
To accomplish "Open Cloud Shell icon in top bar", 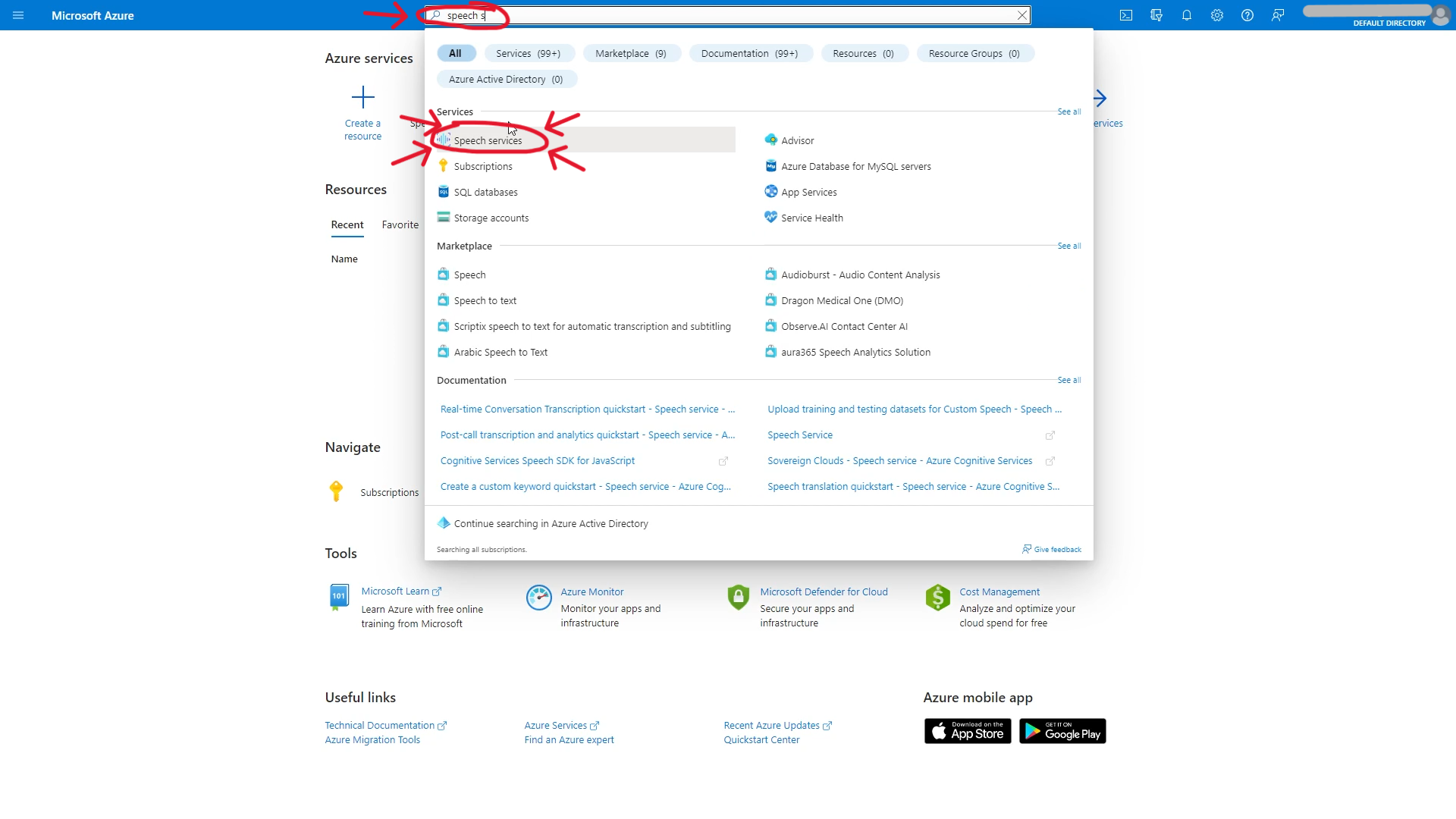I will click(x=1126, y=15).
